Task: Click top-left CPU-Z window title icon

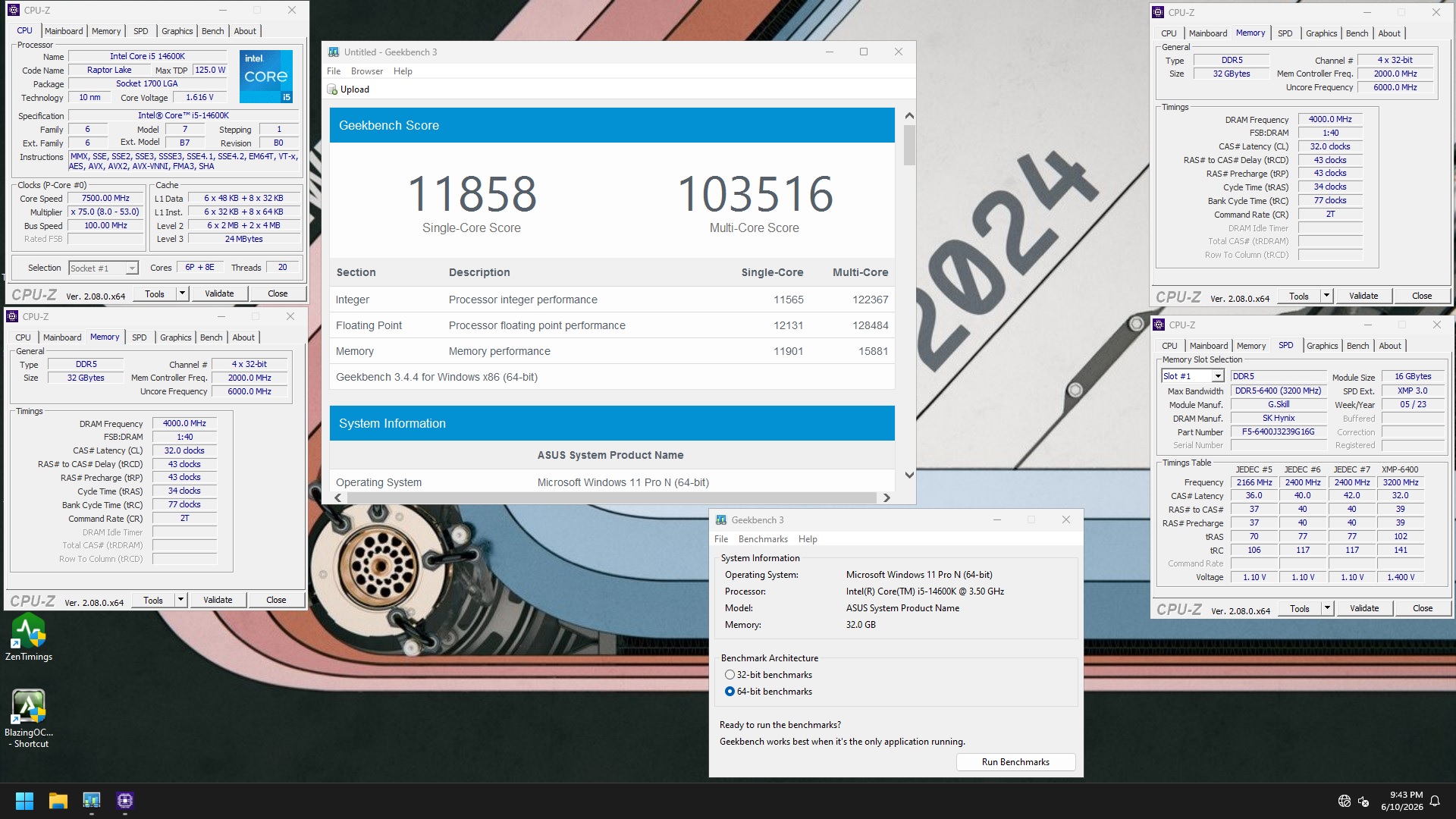Action: (14, 10)
